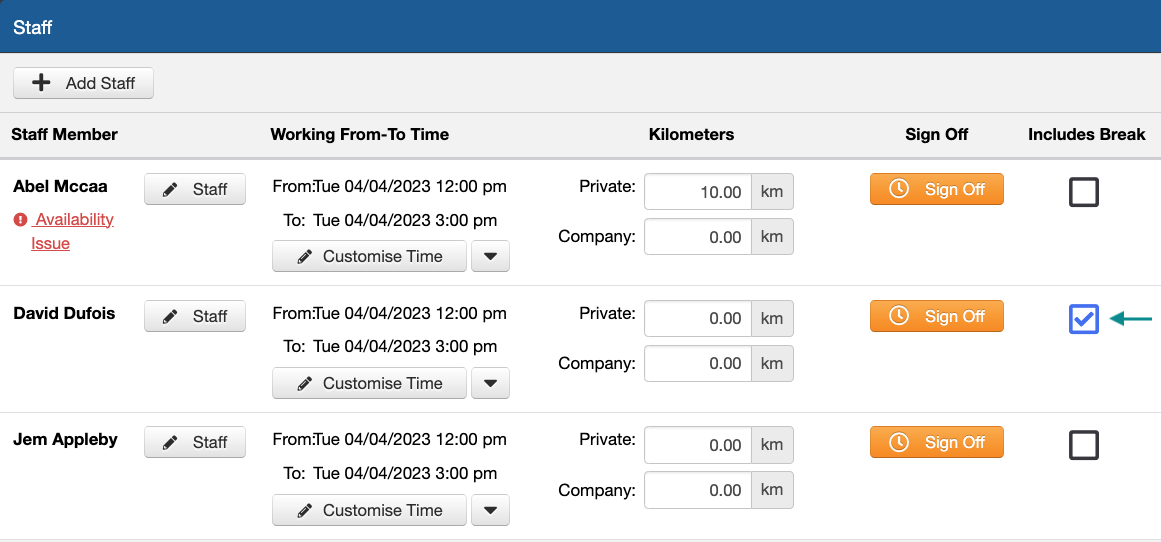The width and height of the screenshot is (1161, 542).
Task: Tick Includes Break checkbox for Jem Appleby
Action: click(1084, 446)
